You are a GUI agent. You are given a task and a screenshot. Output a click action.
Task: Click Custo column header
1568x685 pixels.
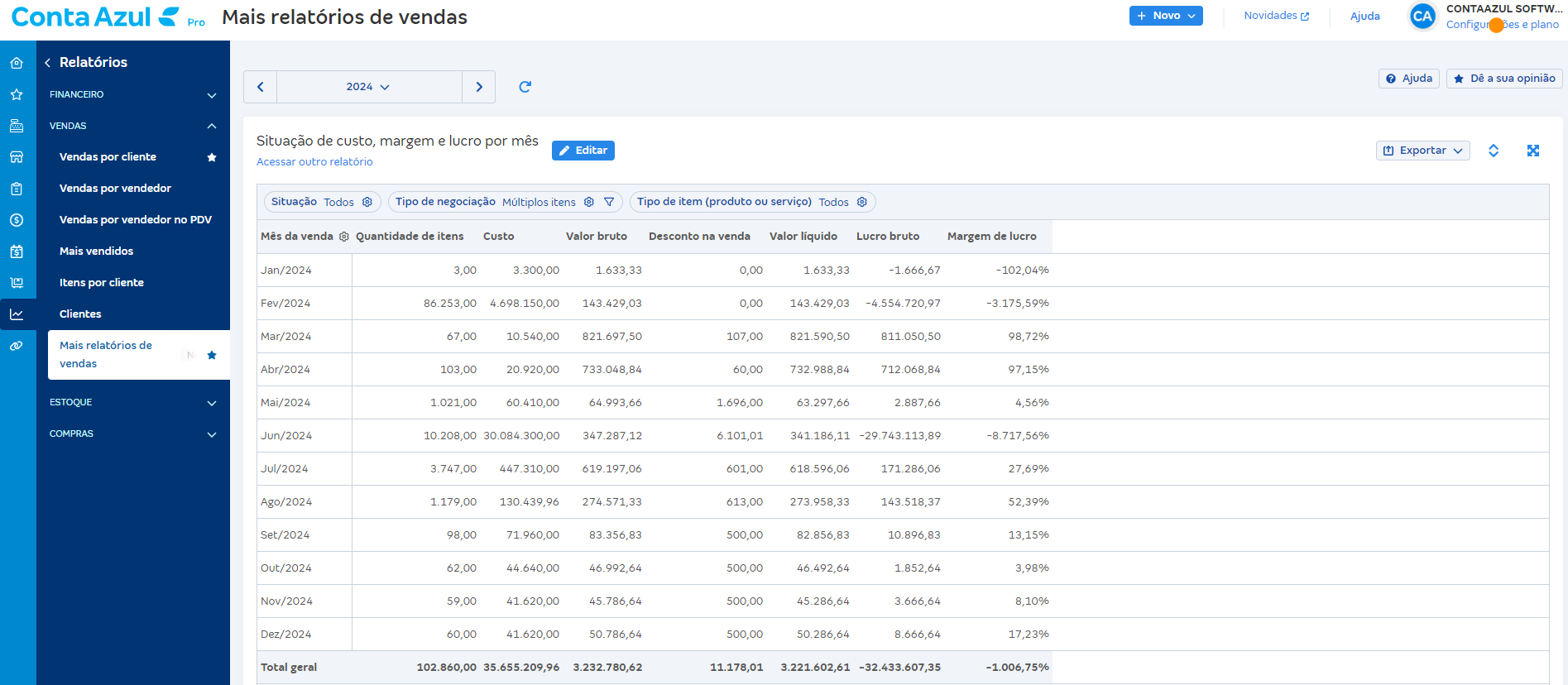[x=499, y=237]
